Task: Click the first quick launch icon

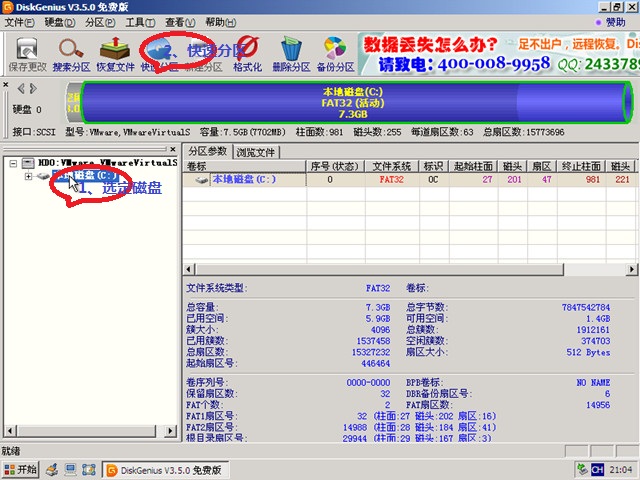Action: click(x=52, y=470)
